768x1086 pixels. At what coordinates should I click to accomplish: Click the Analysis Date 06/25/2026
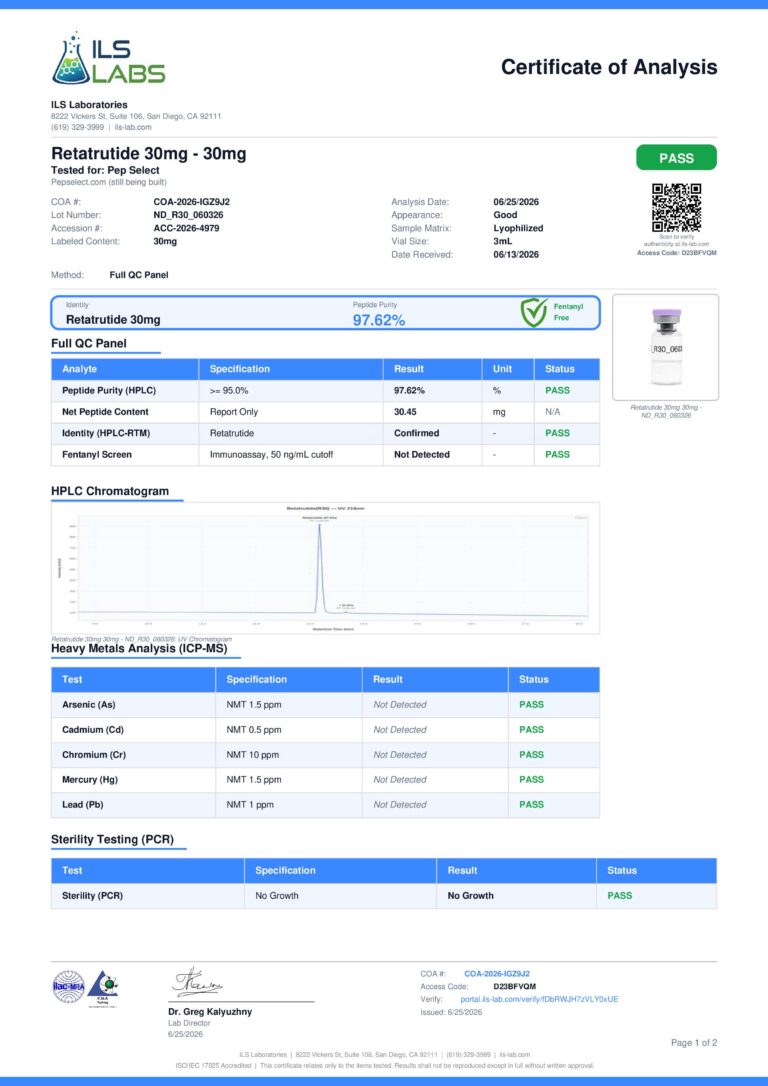point(516,202)
